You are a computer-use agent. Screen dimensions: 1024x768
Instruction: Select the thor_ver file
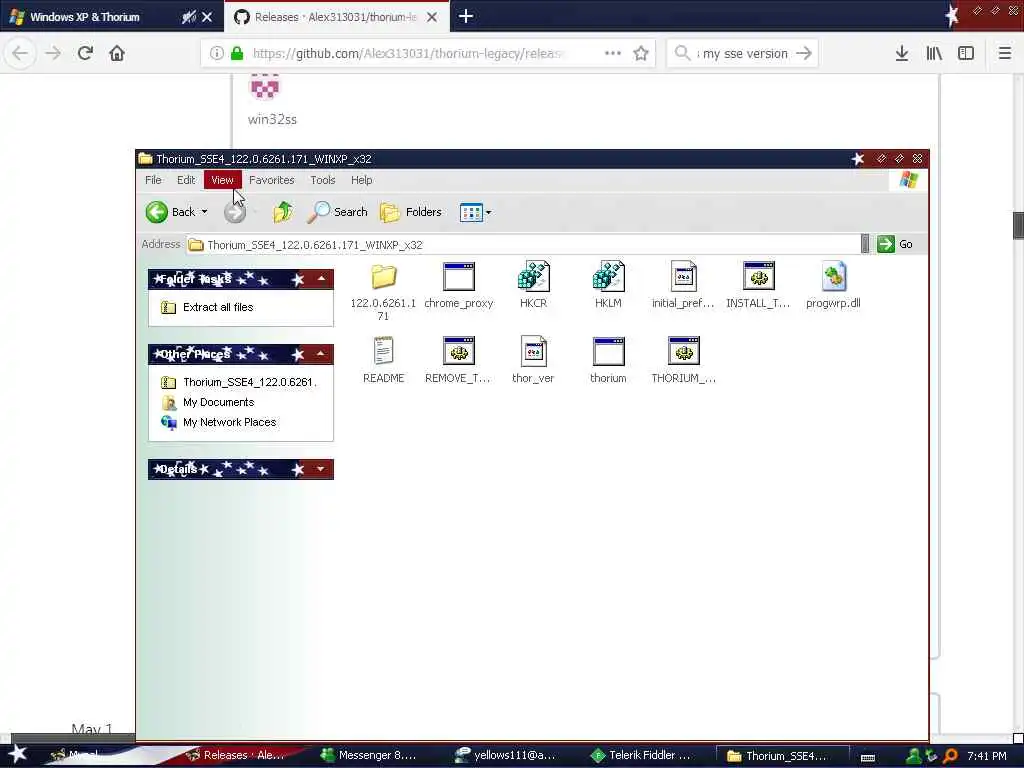534,351
